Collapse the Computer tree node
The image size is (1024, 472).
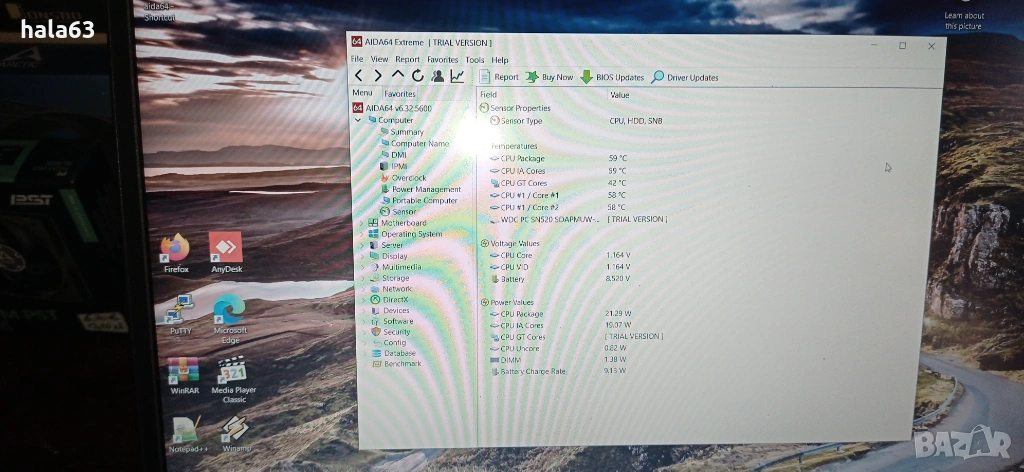coord(359,120)
